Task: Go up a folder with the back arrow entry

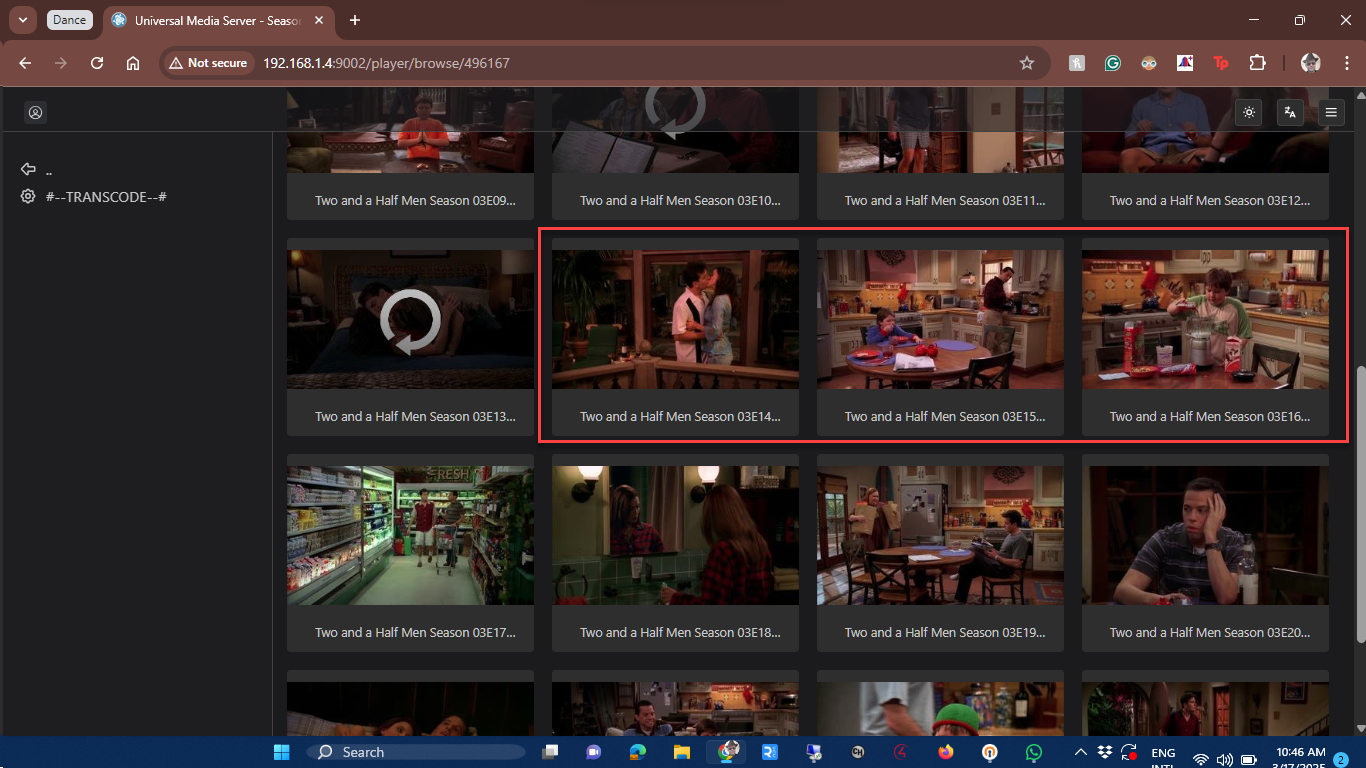Action: click(x=37, y=170)
